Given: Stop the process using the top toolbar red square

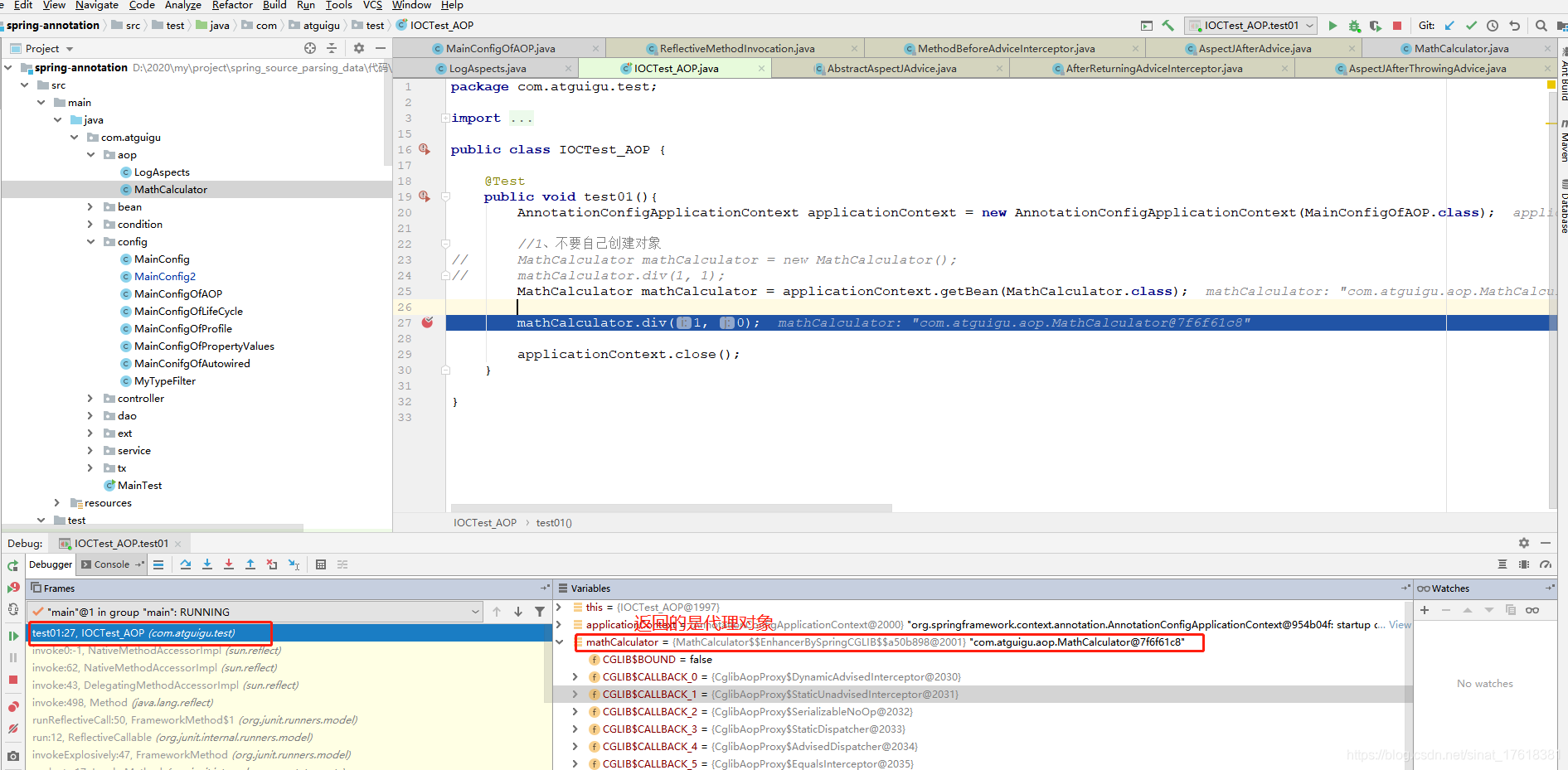Looking at the screenshot, I should pyautogui.click(x=1397, y=26).
